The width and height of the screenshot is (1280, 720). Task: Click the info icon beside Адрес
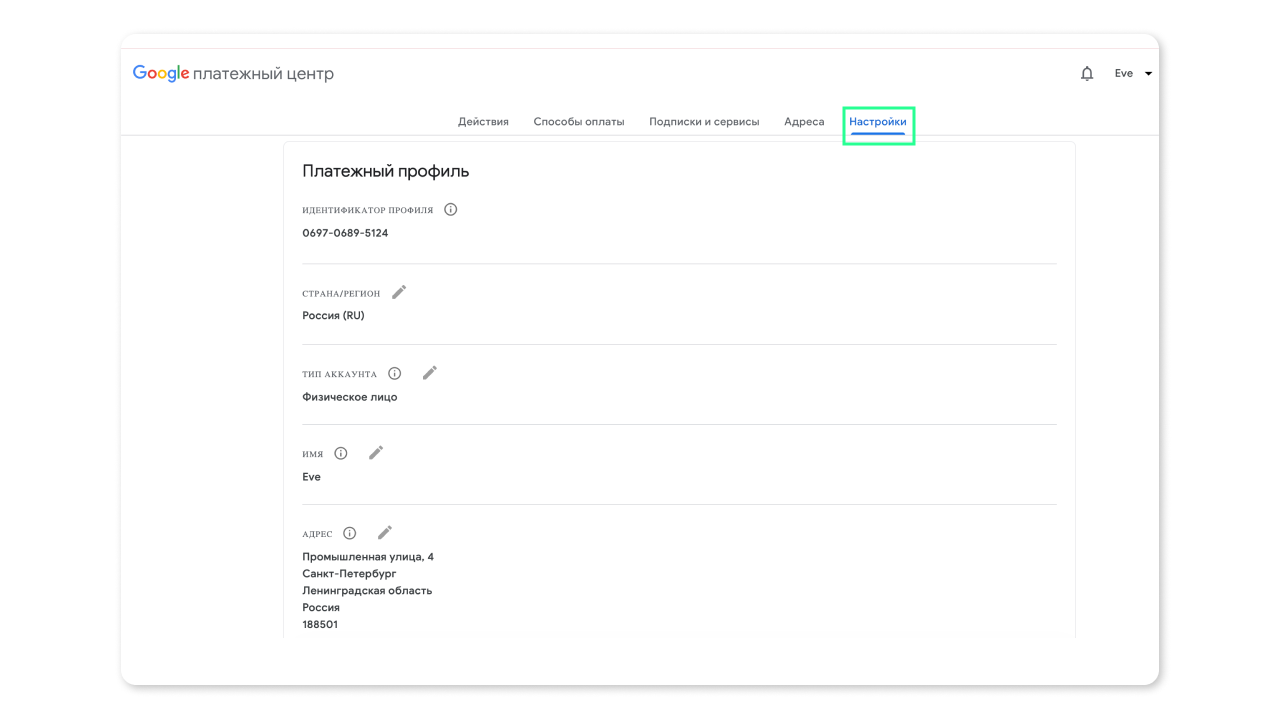[348, 532]
